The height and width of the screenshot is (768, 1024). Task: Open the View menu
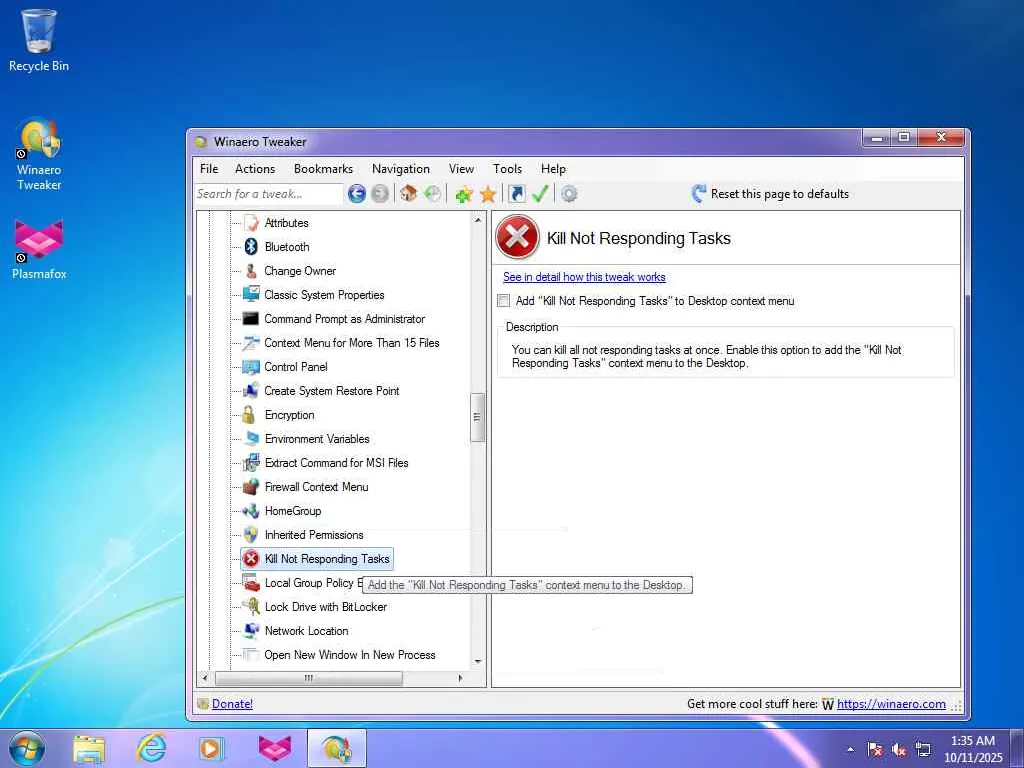[461, 168]
